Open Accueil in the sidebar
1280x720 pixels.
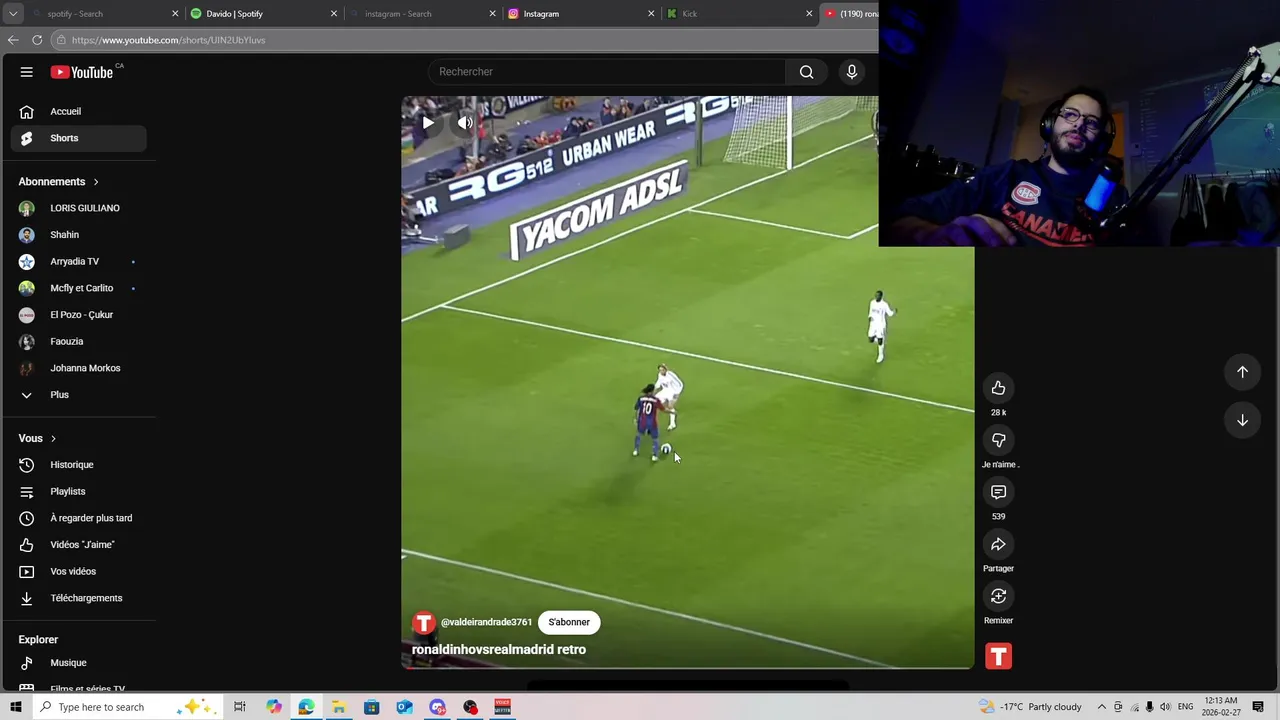(79, 111)
